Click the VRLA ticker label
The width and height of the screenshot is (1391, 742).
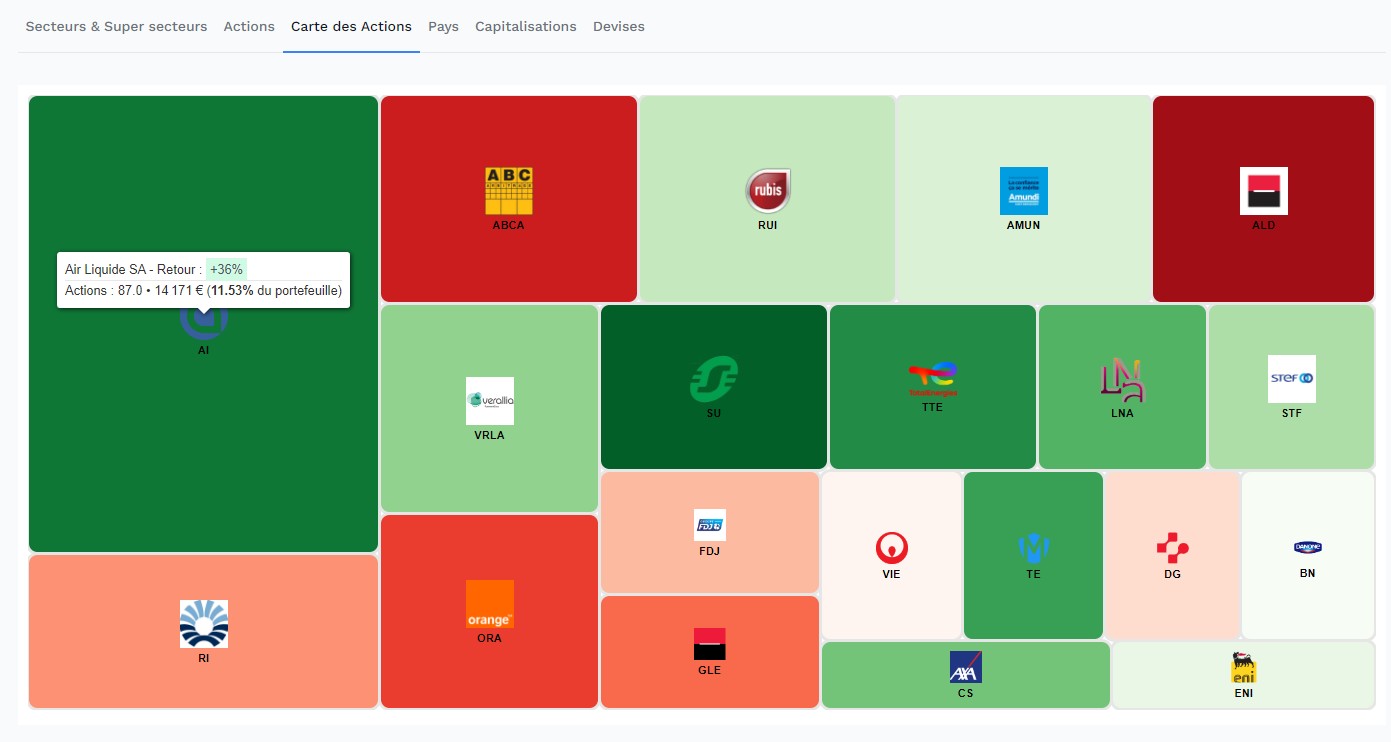[x=490, y=436]
